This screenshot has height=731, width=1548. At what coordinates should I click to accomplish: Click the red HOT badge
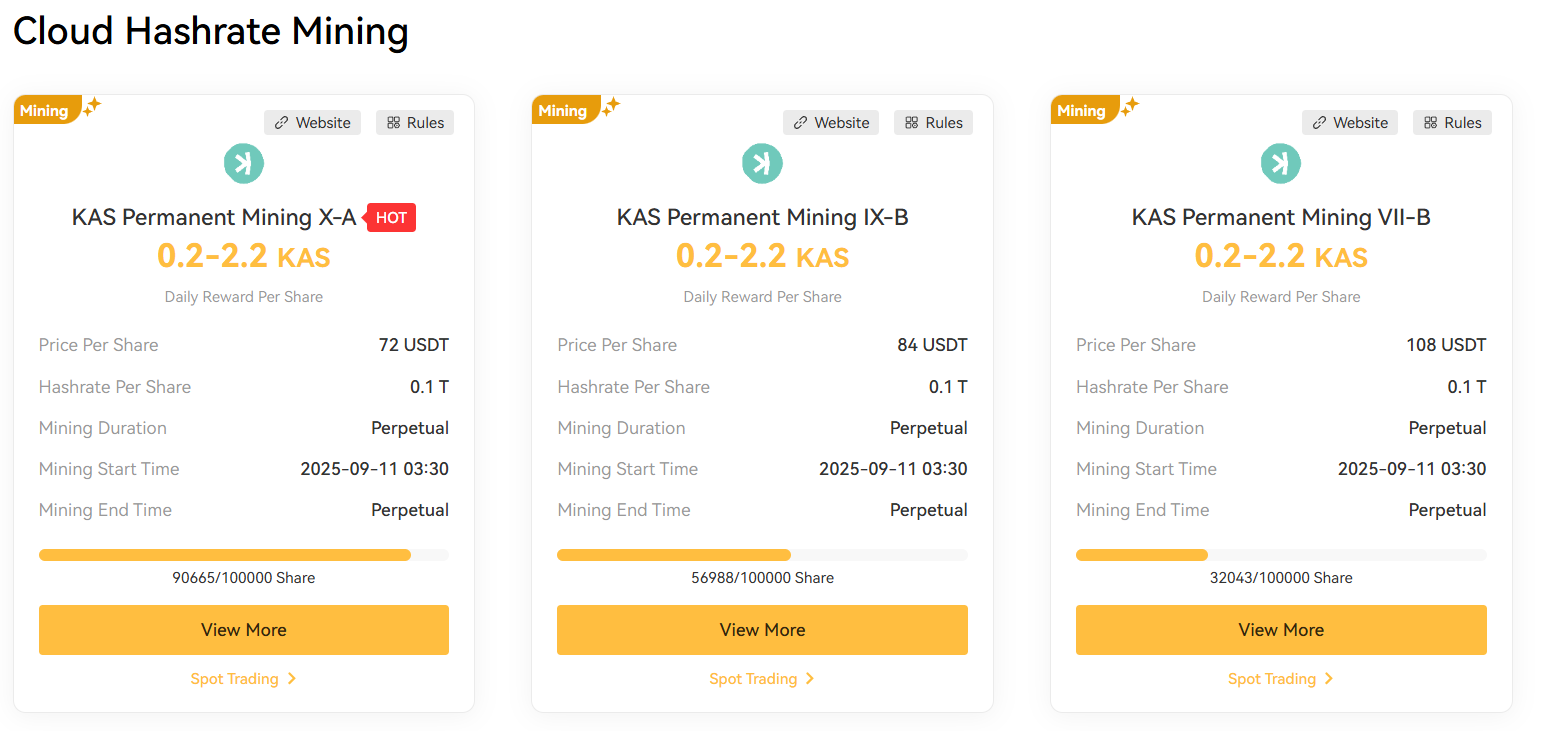[391, 218]
